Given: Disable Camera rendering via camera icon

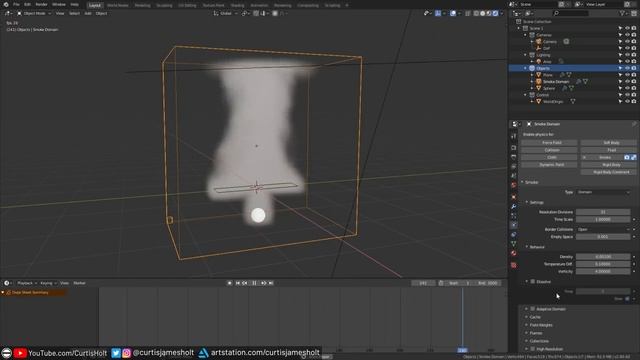Looking at the screenshot, I should [633, 42].
